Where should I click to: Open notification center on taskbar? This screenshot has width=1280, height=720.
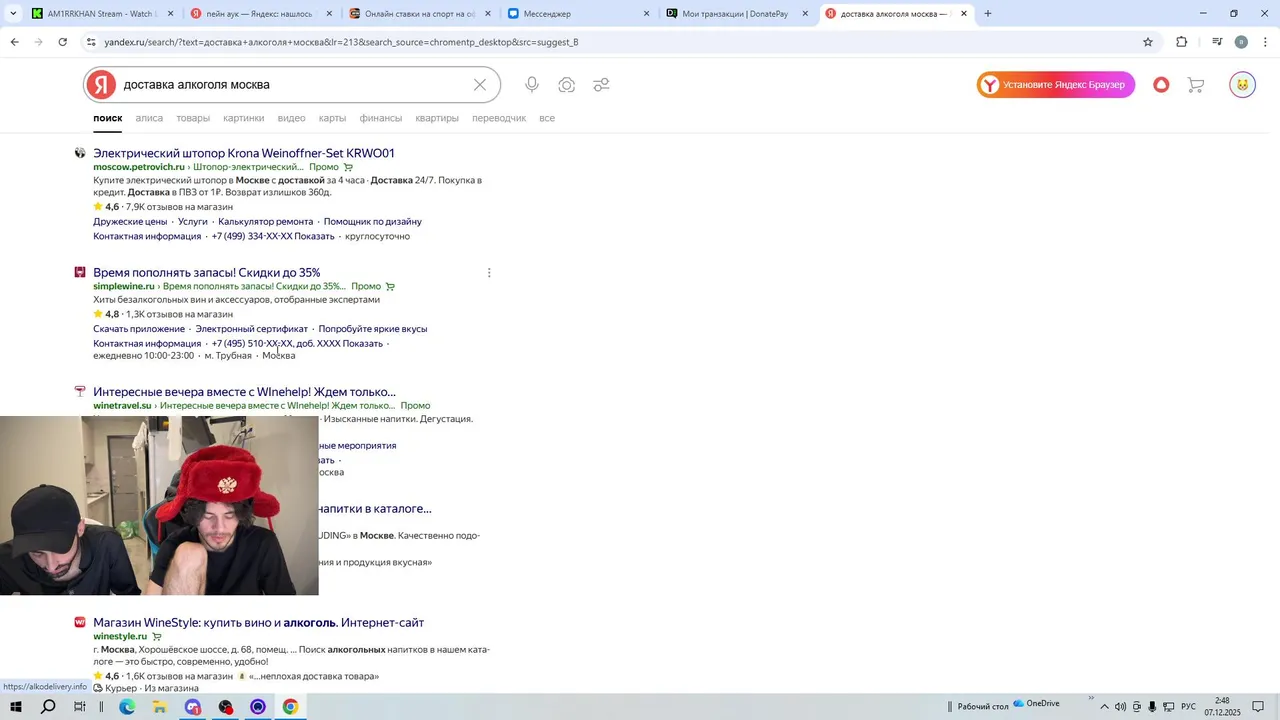pos(1258,707)
